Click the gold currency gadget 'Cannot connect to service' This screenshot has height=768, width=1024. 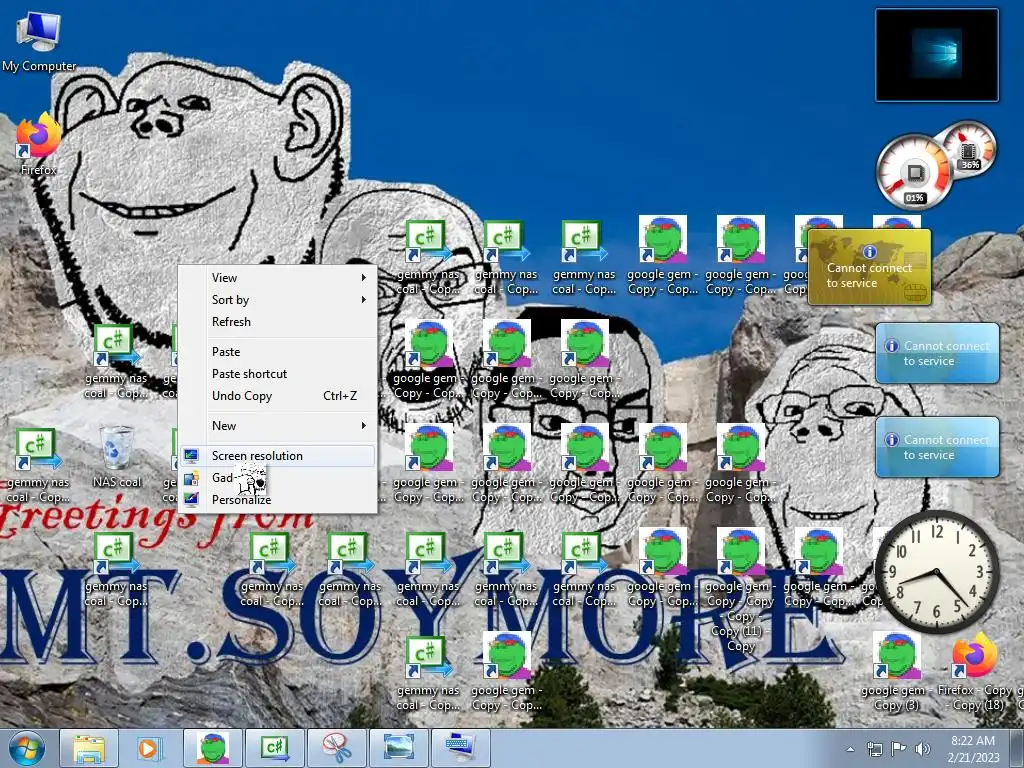pyautogui.click(x=869, y=266)
